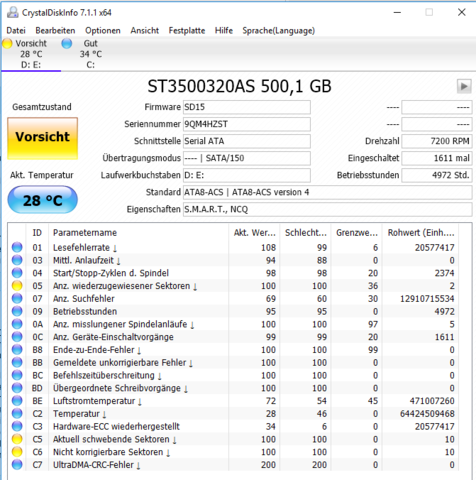Click the blue Gut disk status icon
The width and height of the screenshot is (476, 480).
[67, 43]
